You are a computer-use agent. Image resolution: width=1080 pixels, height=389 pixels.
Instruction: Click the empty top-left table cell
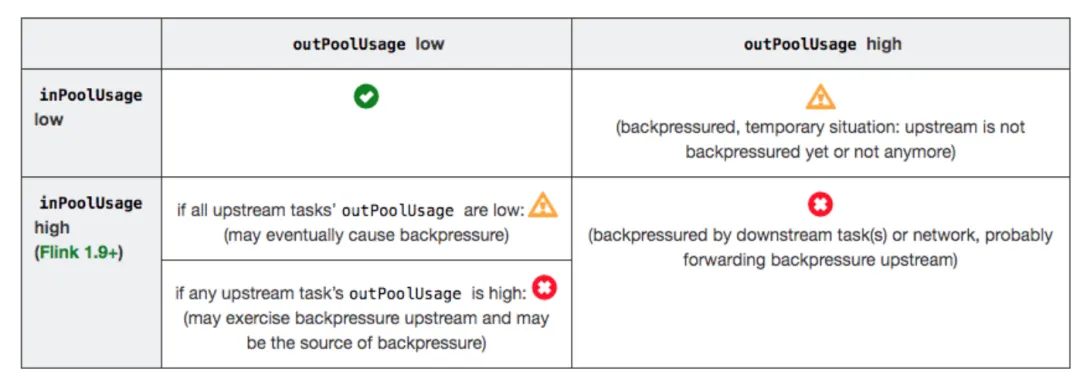click(92, 43)
